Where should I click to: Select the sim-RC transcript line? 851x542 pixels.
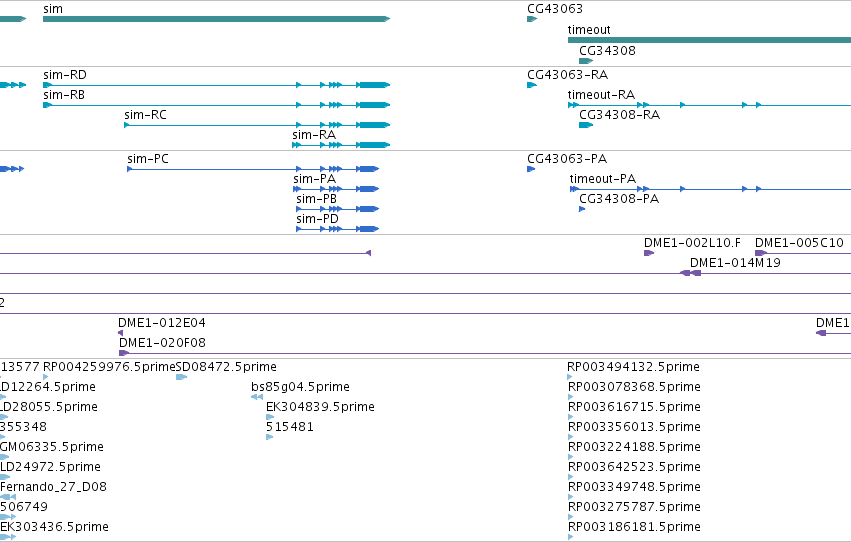click(257, 125)
